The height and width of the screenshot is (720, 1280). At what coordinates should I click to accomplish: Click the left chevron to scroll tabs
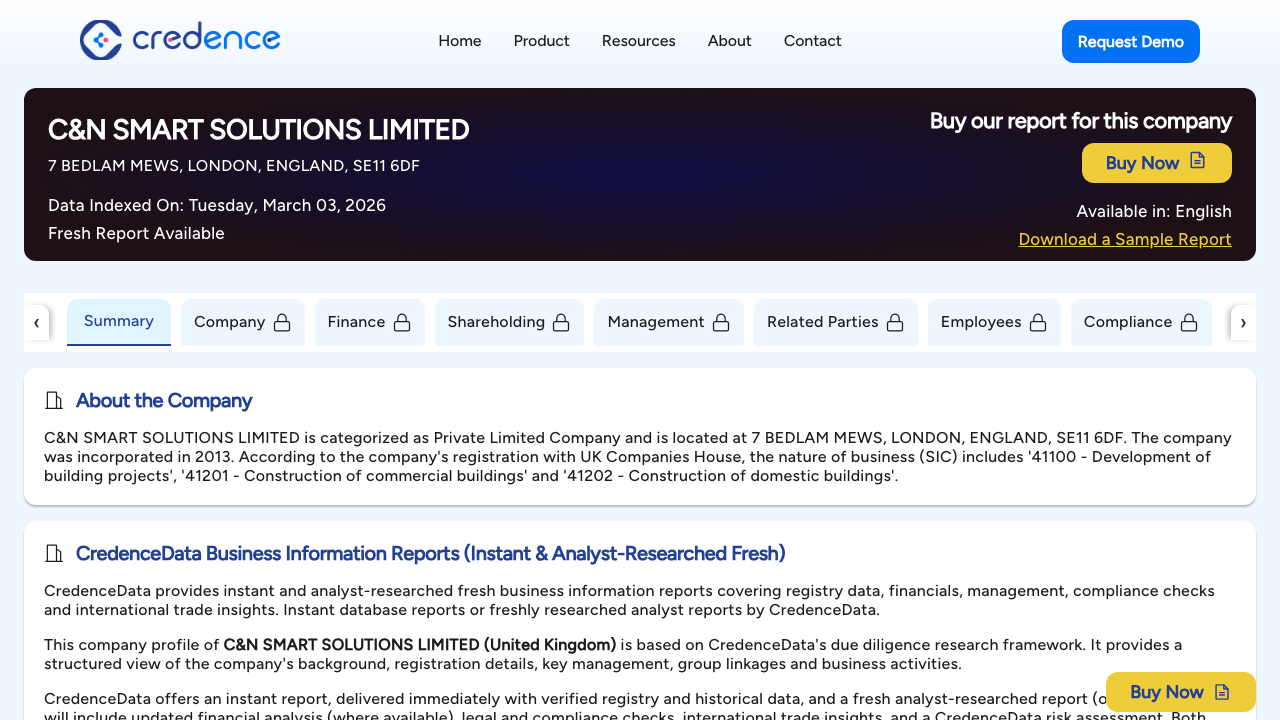click(x=37, y=322)
